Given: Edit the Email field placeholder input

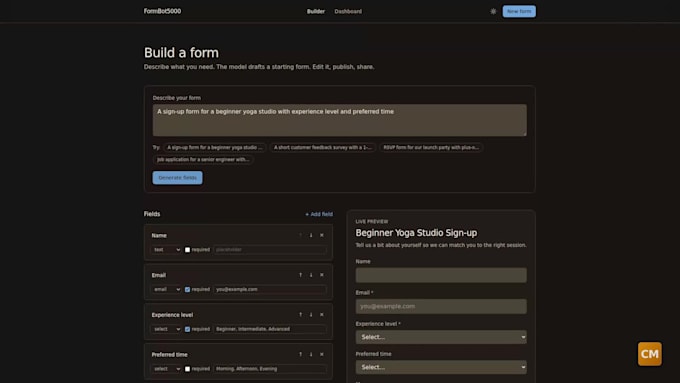Looking at the screenshot, I should [x=270, y=289].
